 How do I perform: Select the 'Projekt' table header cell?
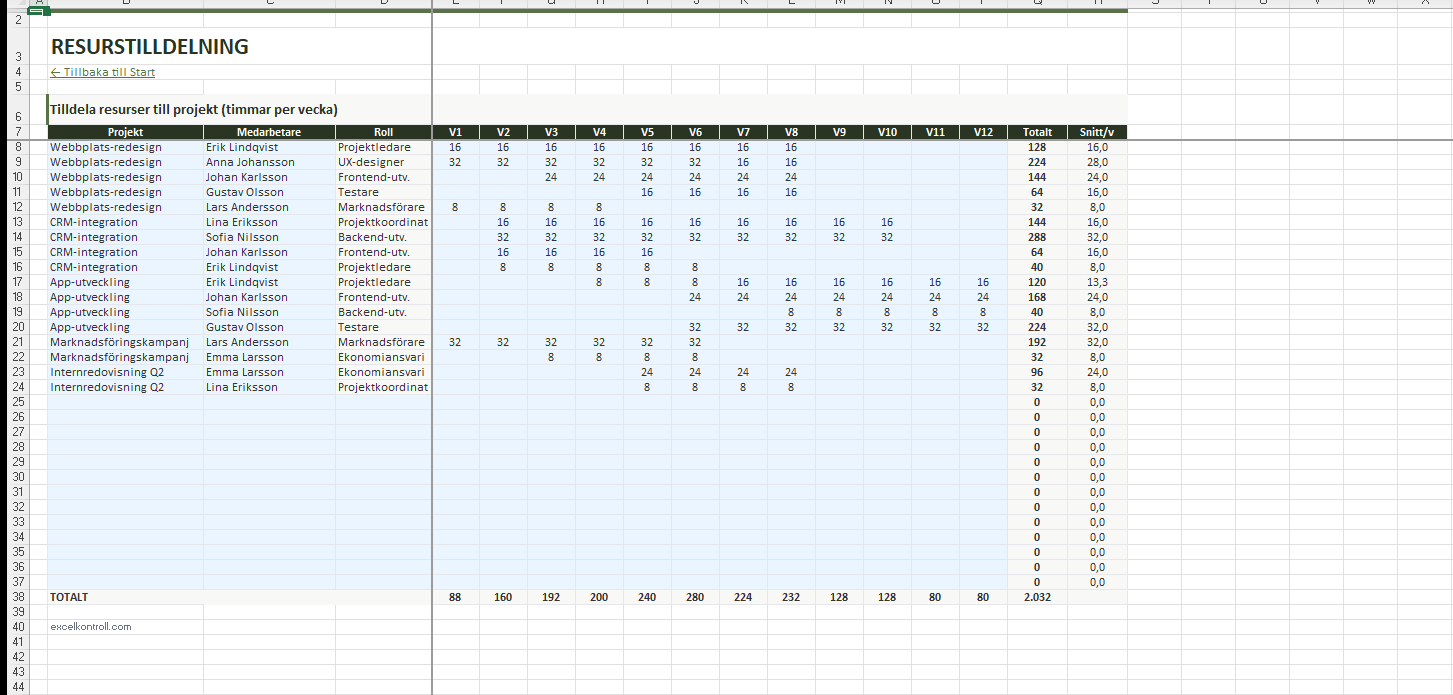[x=125, y=132]
